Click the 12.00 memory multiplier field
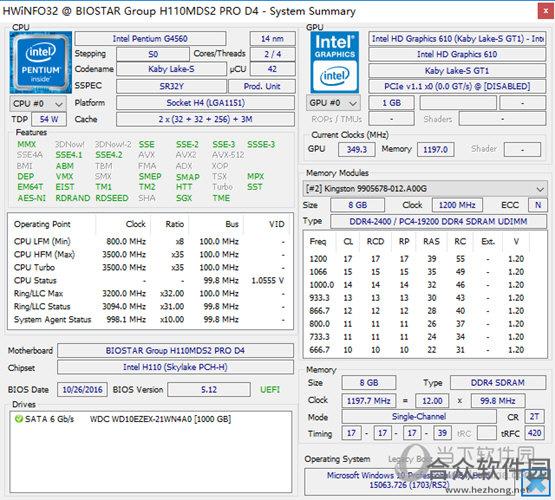The image size is (555, 500). click(x=432, y=401)
